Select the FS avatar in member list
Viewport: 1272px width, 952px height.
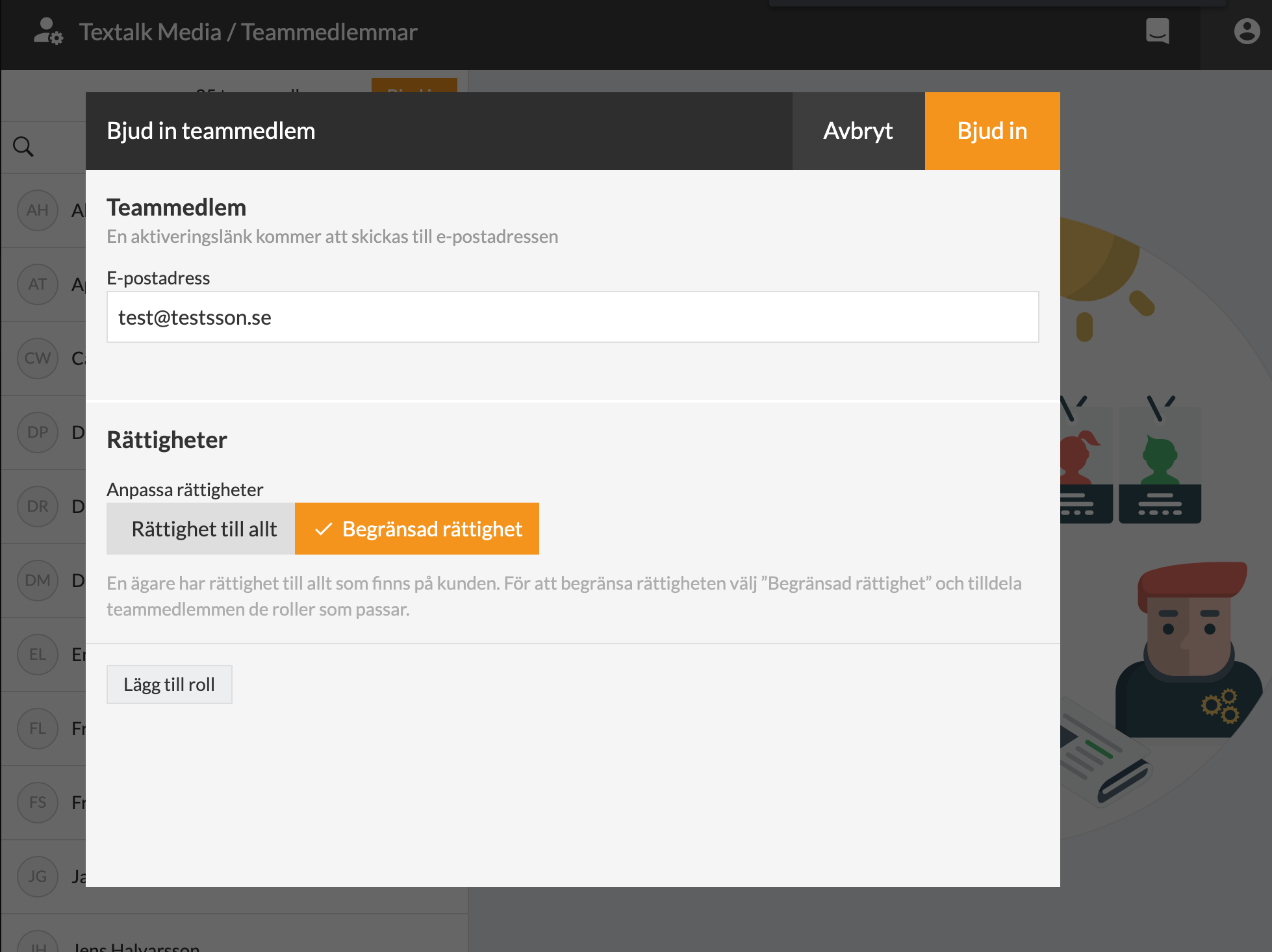click(38, 803)
